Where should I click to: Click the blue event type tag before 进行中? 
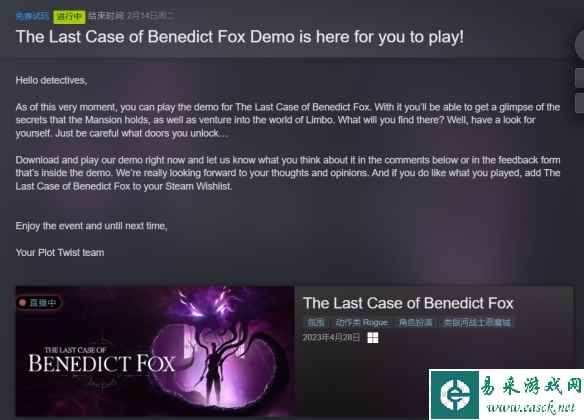click(x=32, y=16)
